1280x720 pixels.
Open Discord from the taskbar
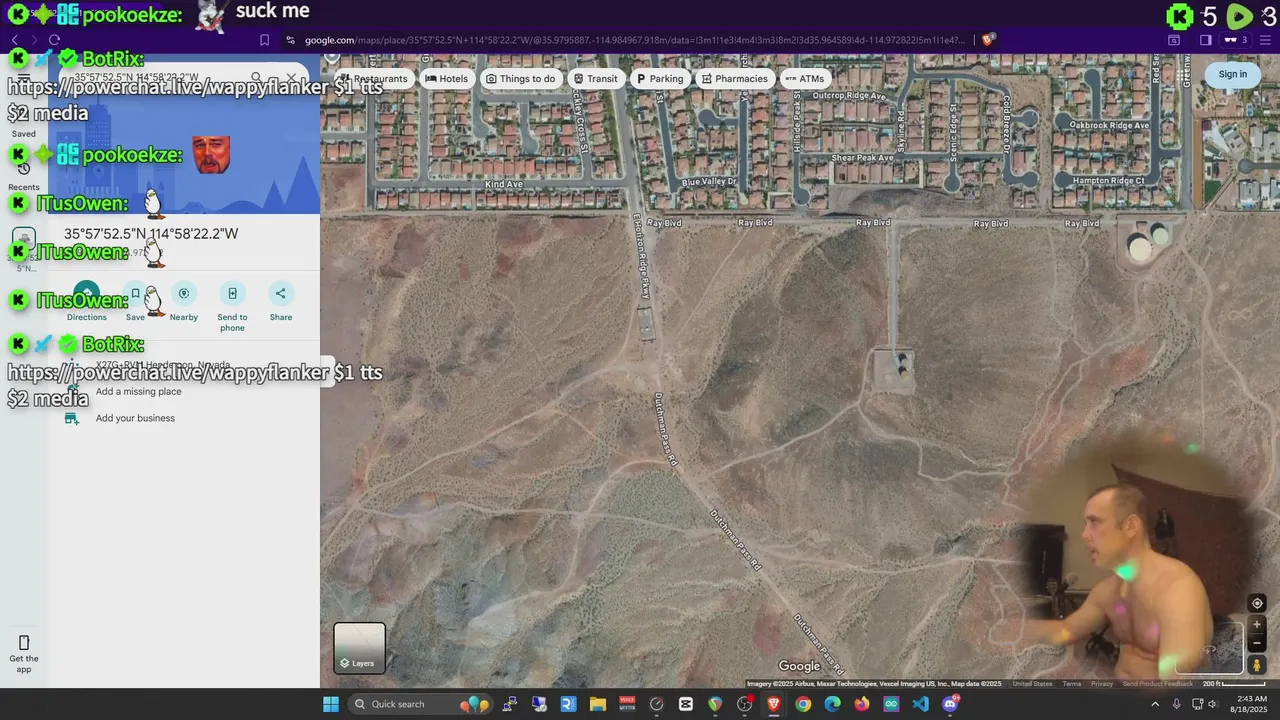(950, 704)
